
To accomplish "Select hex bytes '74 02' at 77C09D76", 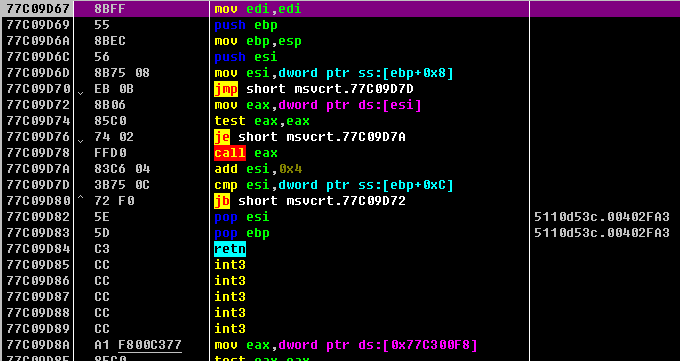I will pyautogui.click(x=114, y=137).
